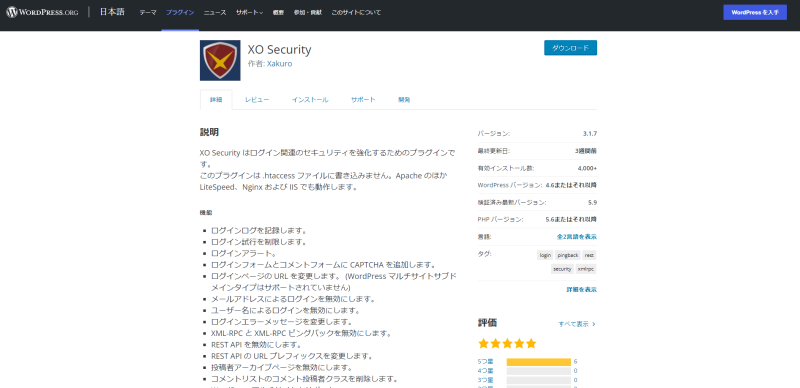Click the 4-star empty rating bar
Image resolution: width=800 pixels, height=388 pixels.
[539, 371]
